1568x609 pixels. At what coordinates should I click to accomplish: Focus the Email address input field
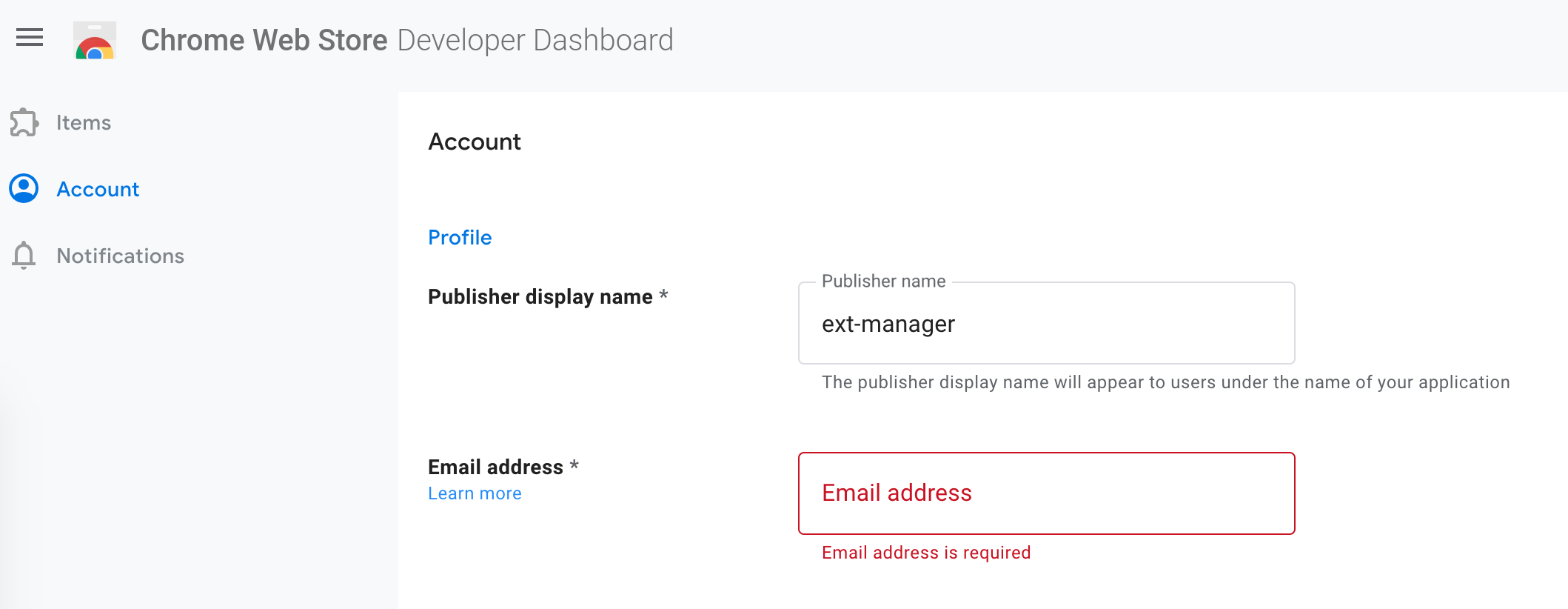pos(1047,493)
